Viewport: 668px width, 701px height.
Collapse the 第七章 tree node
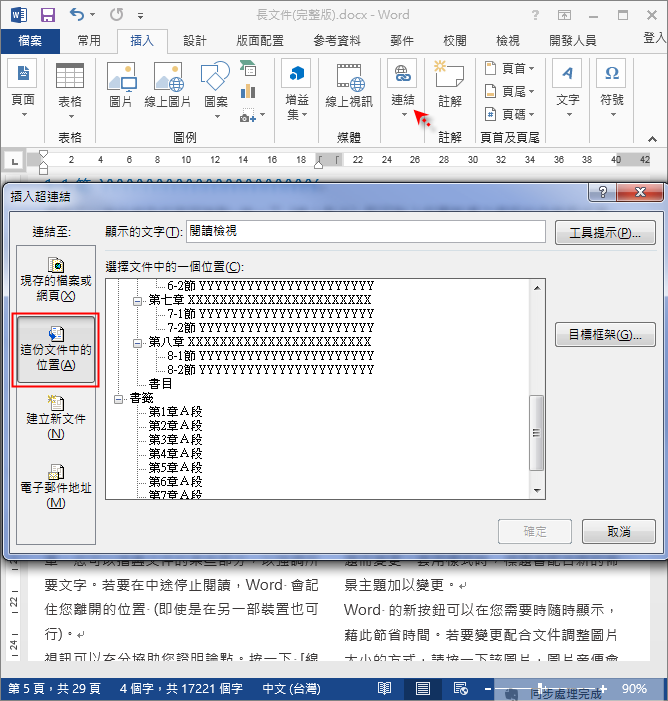pyautogui.click(x=137, y=301)
